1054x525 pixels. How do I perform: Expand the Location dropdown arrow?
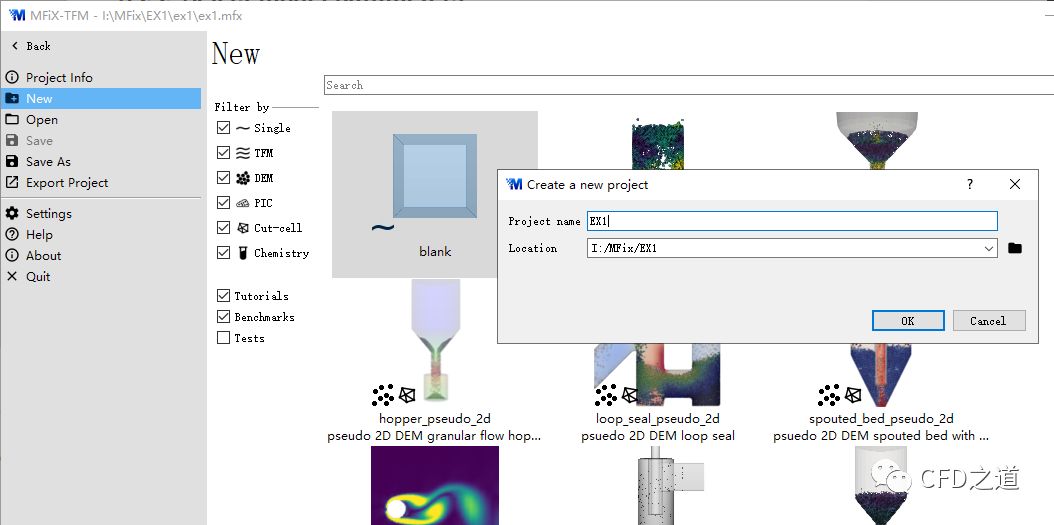point(989,248)
